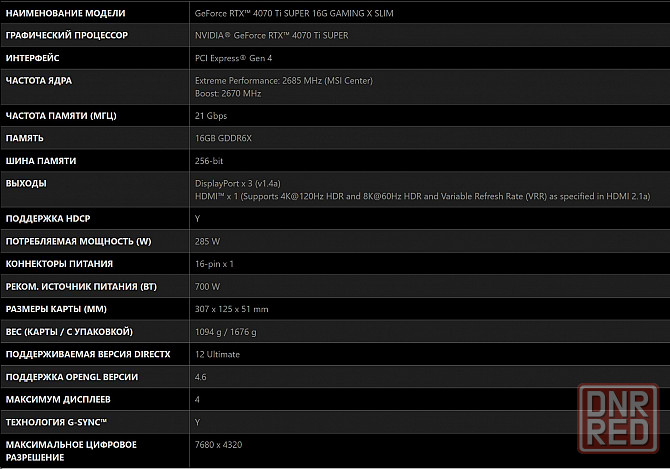Click the DisplayPort x 3 (v1.4a) line
This screenshot has height=469, width=670.
click(x=238, y=184)
